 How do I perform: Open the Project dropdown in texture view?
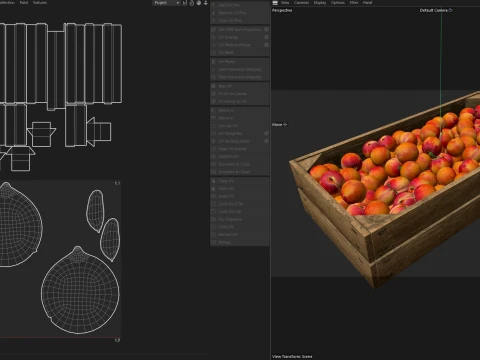tap(166, 3)
